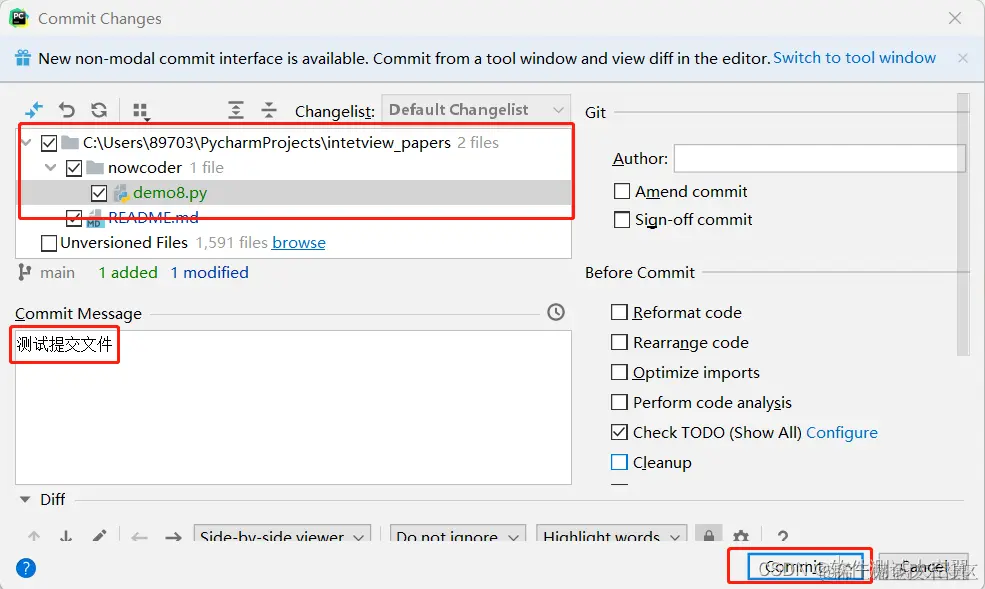The height and width of the screenshot is (589, 985).
Task: Click the browse link for unversioned files
Action: 298,242
